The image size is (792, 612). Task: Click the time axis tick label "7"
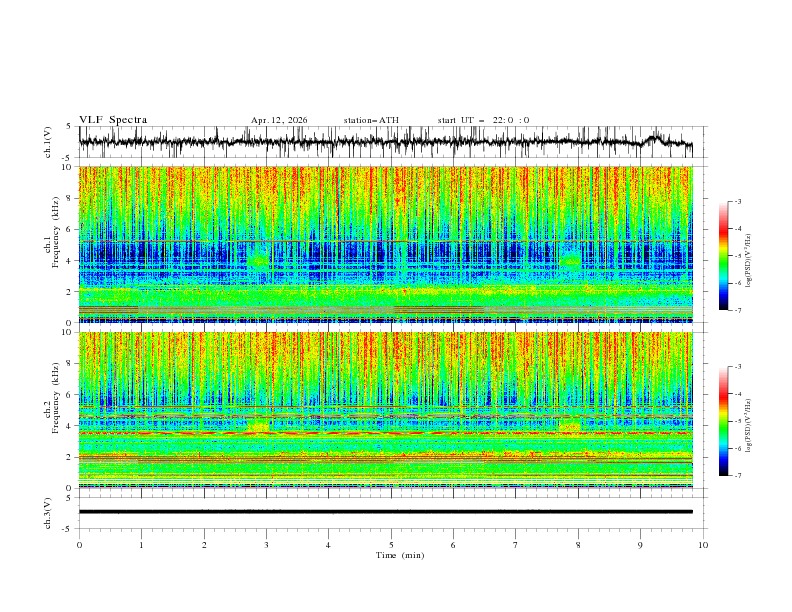(516, 545)
